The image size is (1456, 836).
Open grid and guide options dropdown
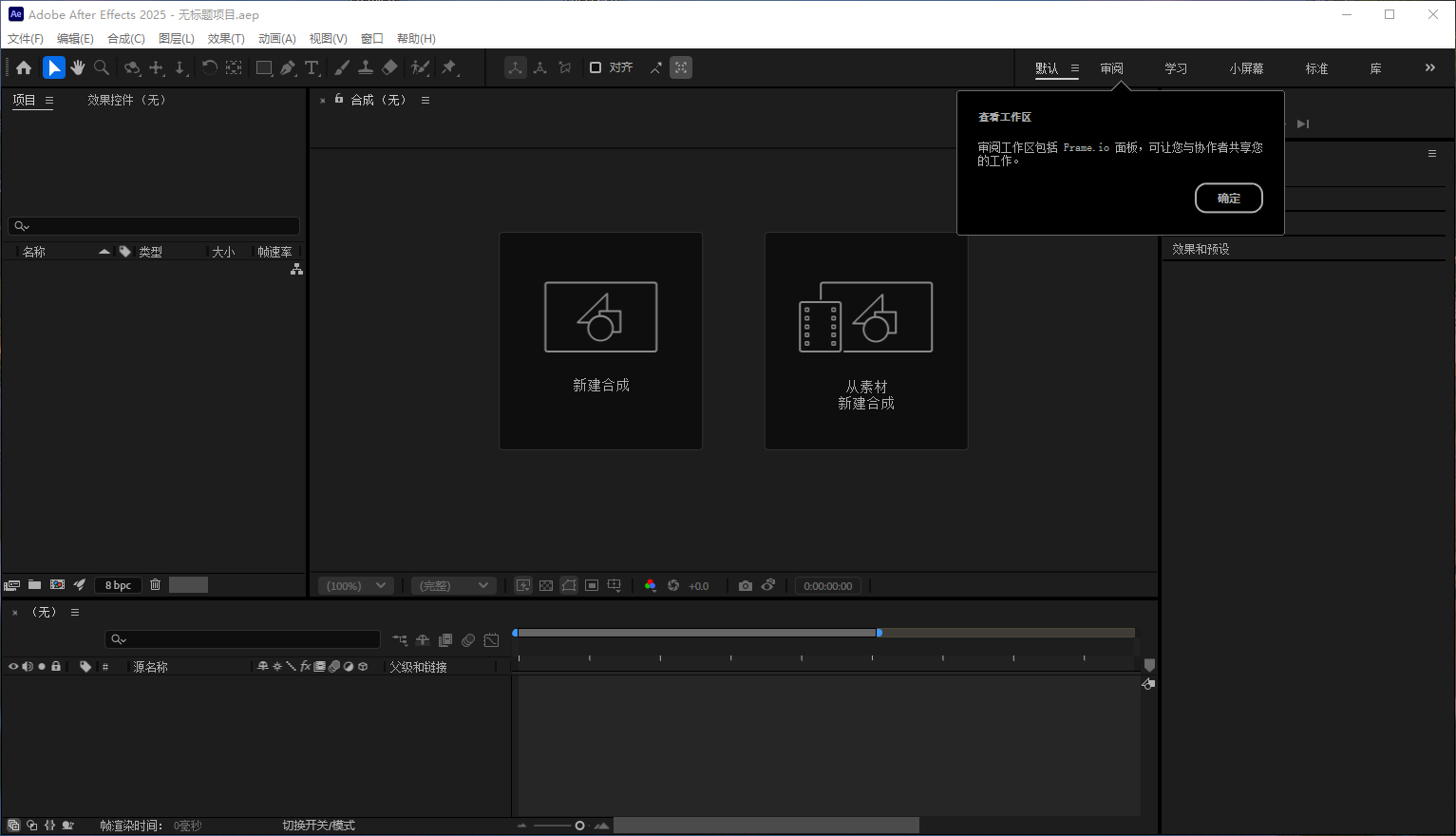(615, 586)
